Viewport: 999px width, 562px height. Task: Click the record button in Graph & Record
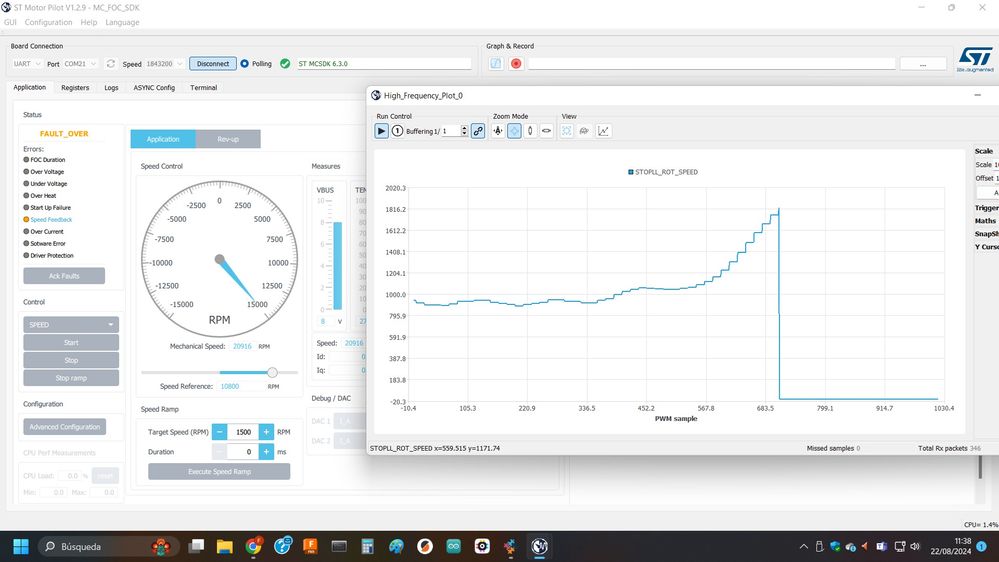tap(516, 64)
